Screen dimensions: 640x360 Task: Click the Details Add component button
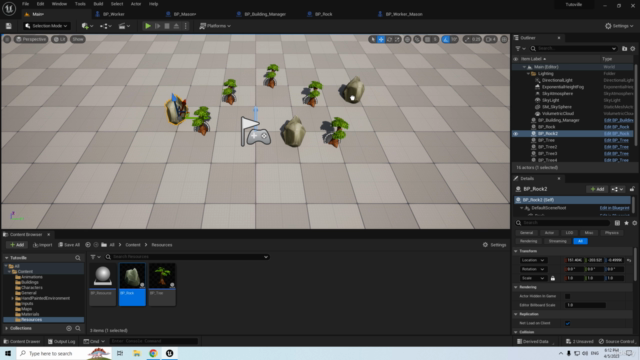[597, 189]
